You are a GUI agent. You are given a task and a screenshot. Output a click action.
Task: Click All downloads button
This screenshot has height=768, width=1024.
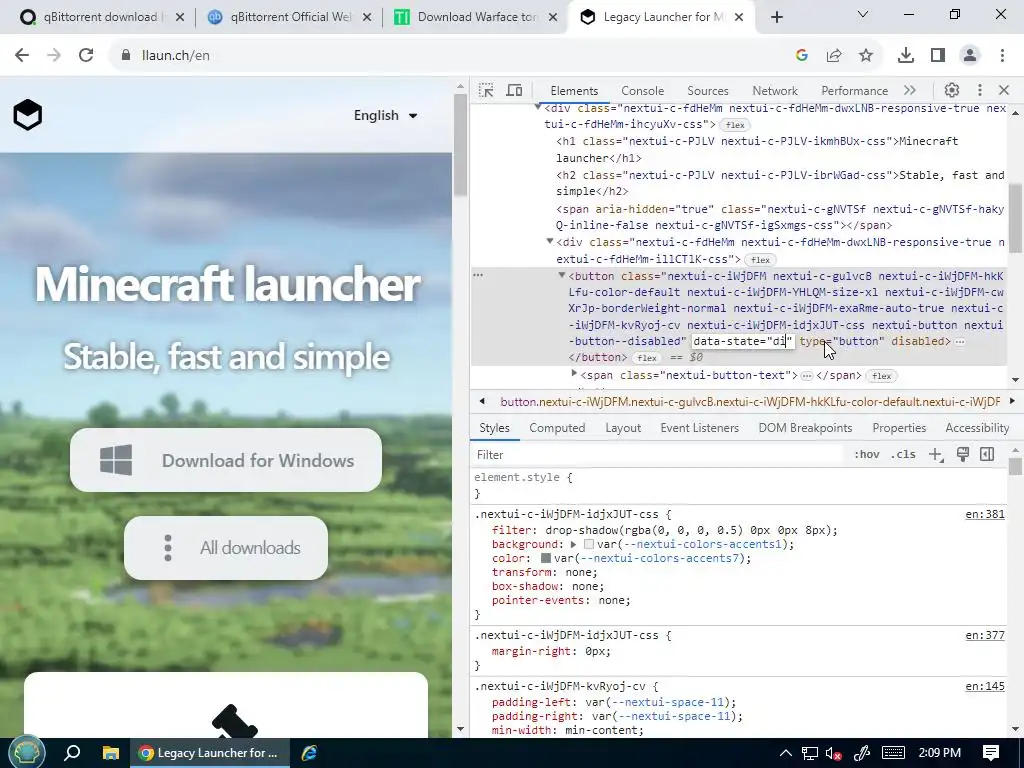[x=226, y=548]
